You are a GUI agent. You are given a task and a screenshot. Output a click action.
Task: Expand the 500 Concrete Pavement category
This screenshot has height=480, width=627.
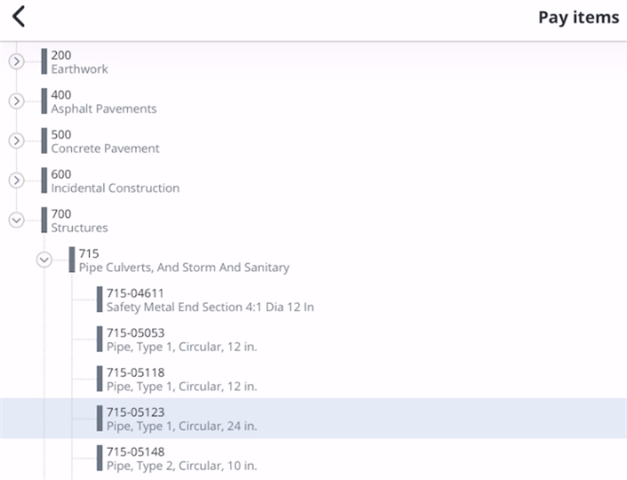16,141
